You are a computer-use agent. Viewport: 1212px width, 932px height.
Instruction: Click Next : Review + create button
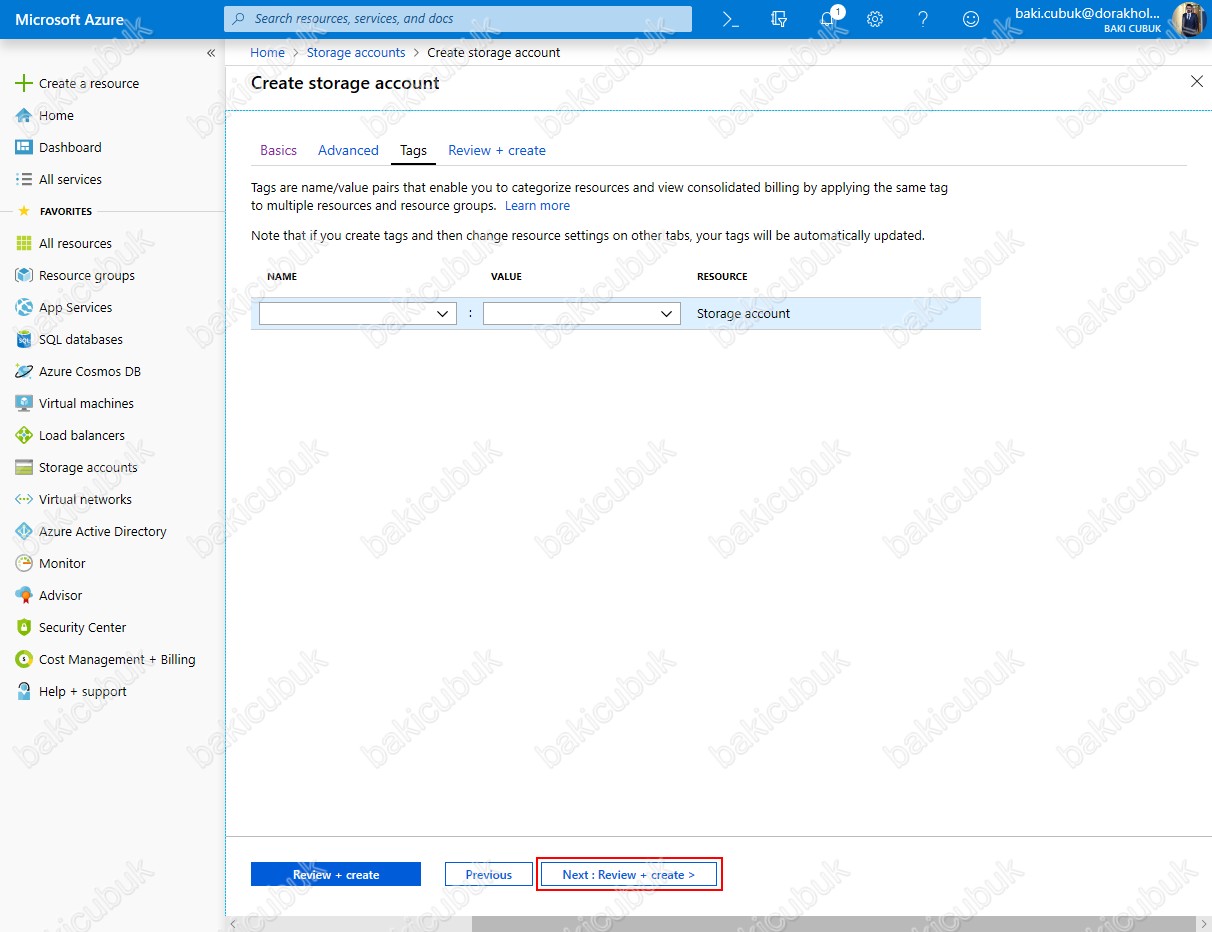629,874
